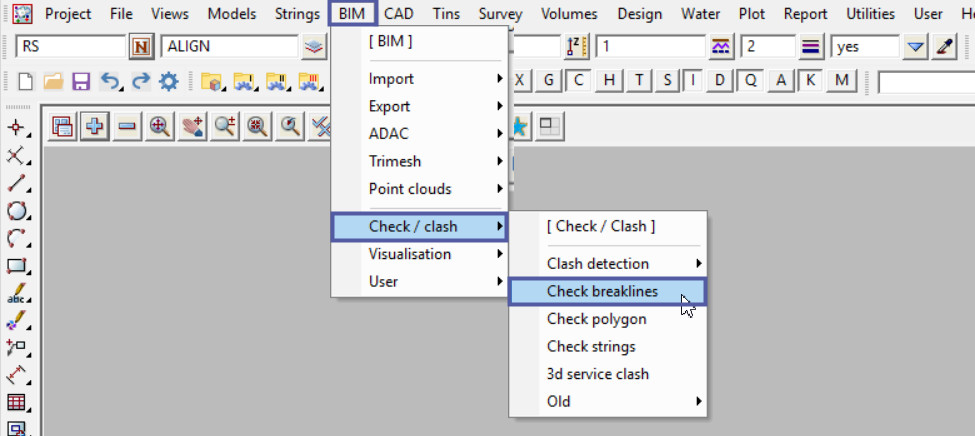Click the blue plus add-model icon
This screenshot has height=436, width=975.
coord(95,126)
